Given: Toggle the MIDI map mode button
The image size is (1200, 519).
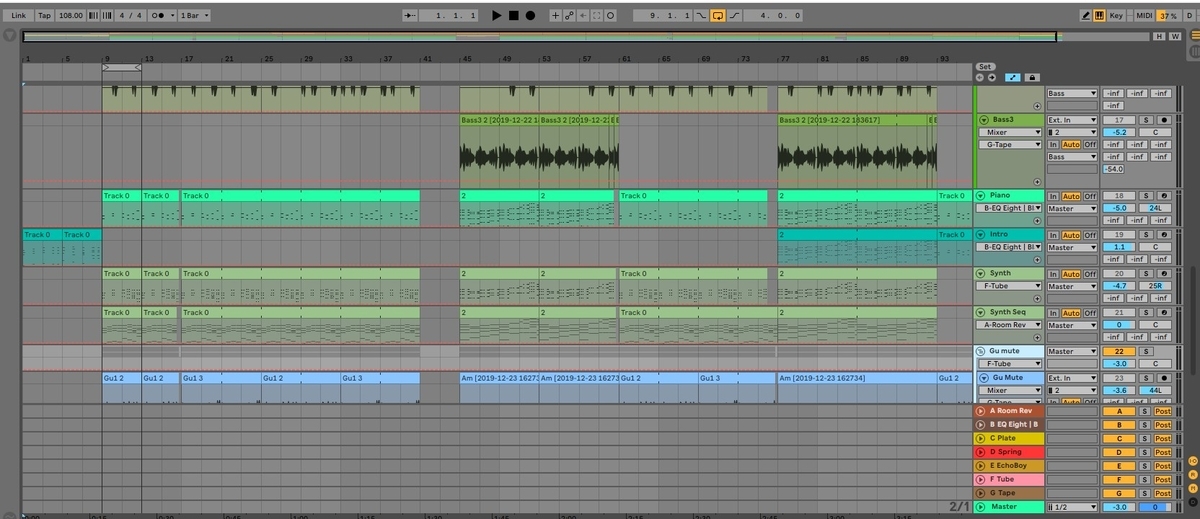Looking at the screenshot, I should pos(1144,16).
